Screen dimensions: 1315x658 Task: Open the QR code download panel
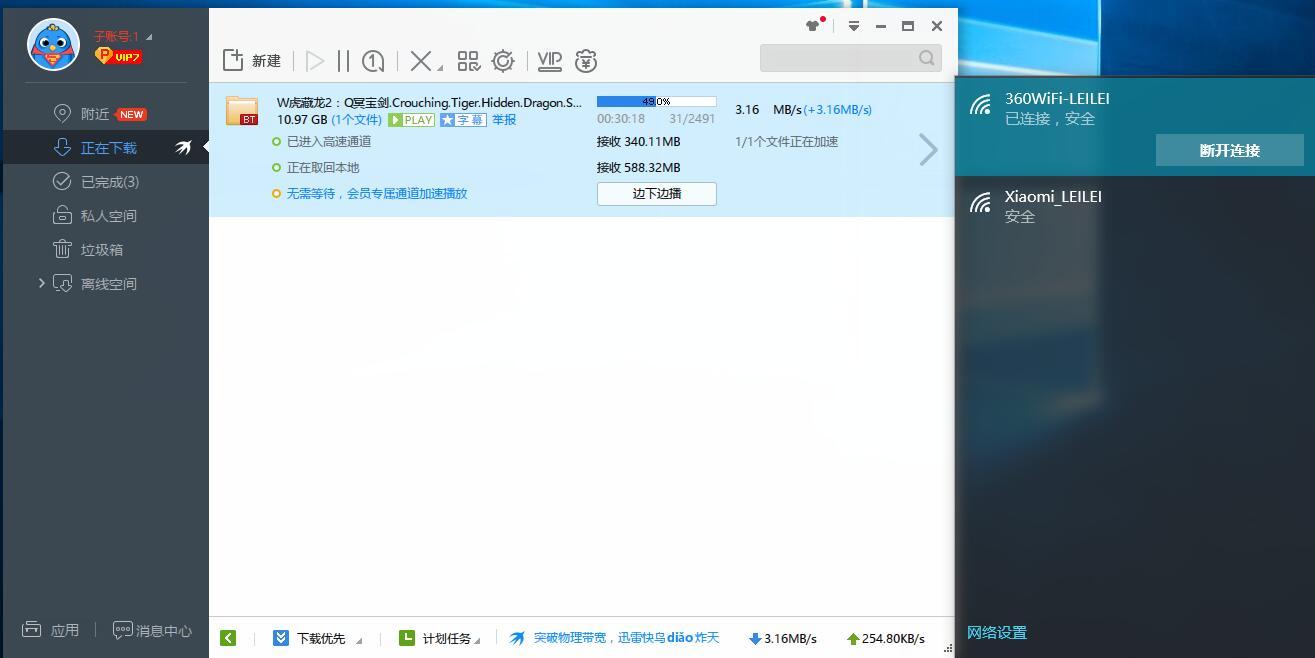point(467,60)
